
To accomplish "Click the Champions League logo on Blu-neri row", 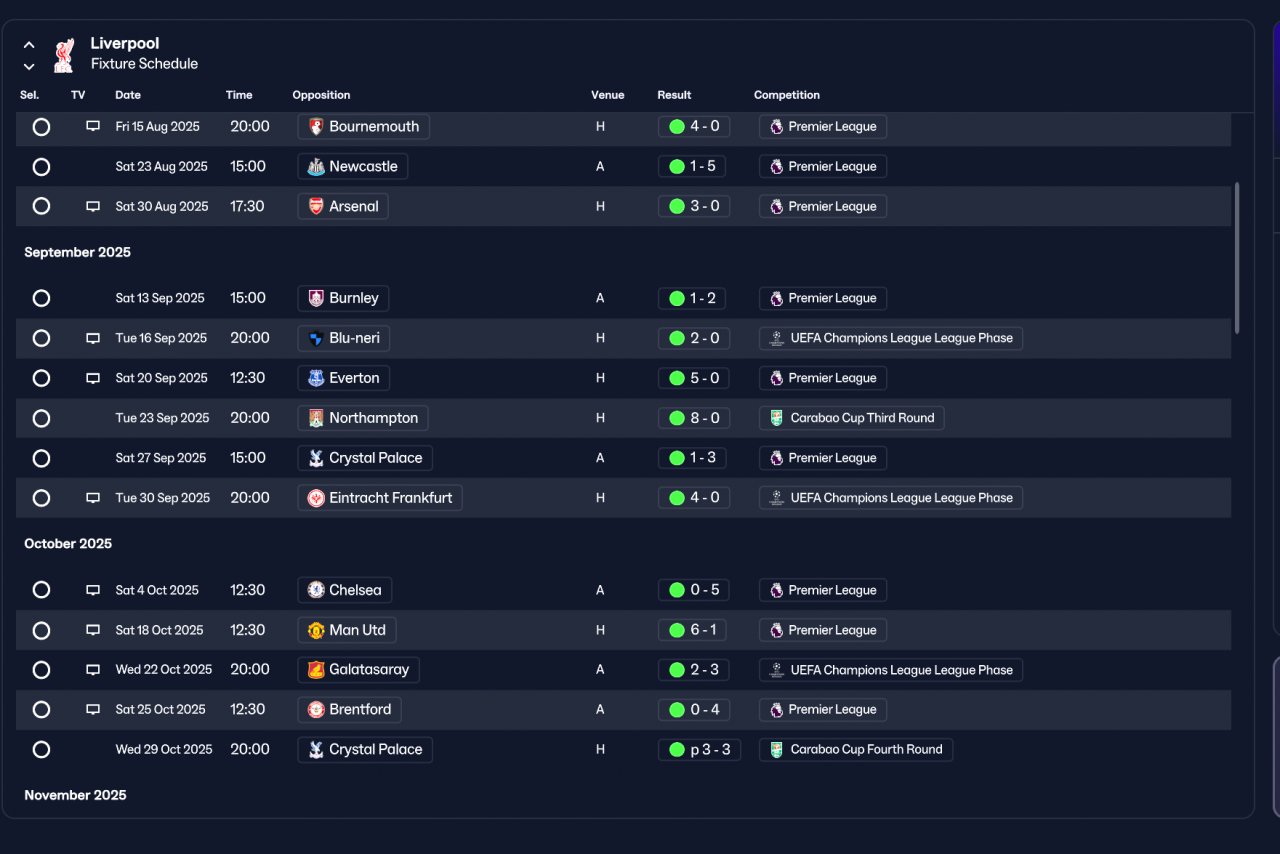I will tap(776, 338).
